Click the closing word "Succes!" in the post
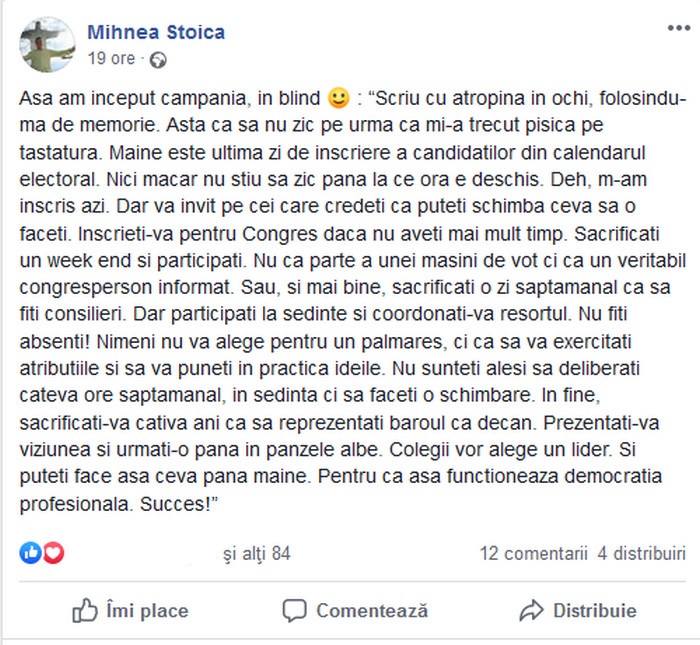The image size is (700, 645). coord(179,504)
